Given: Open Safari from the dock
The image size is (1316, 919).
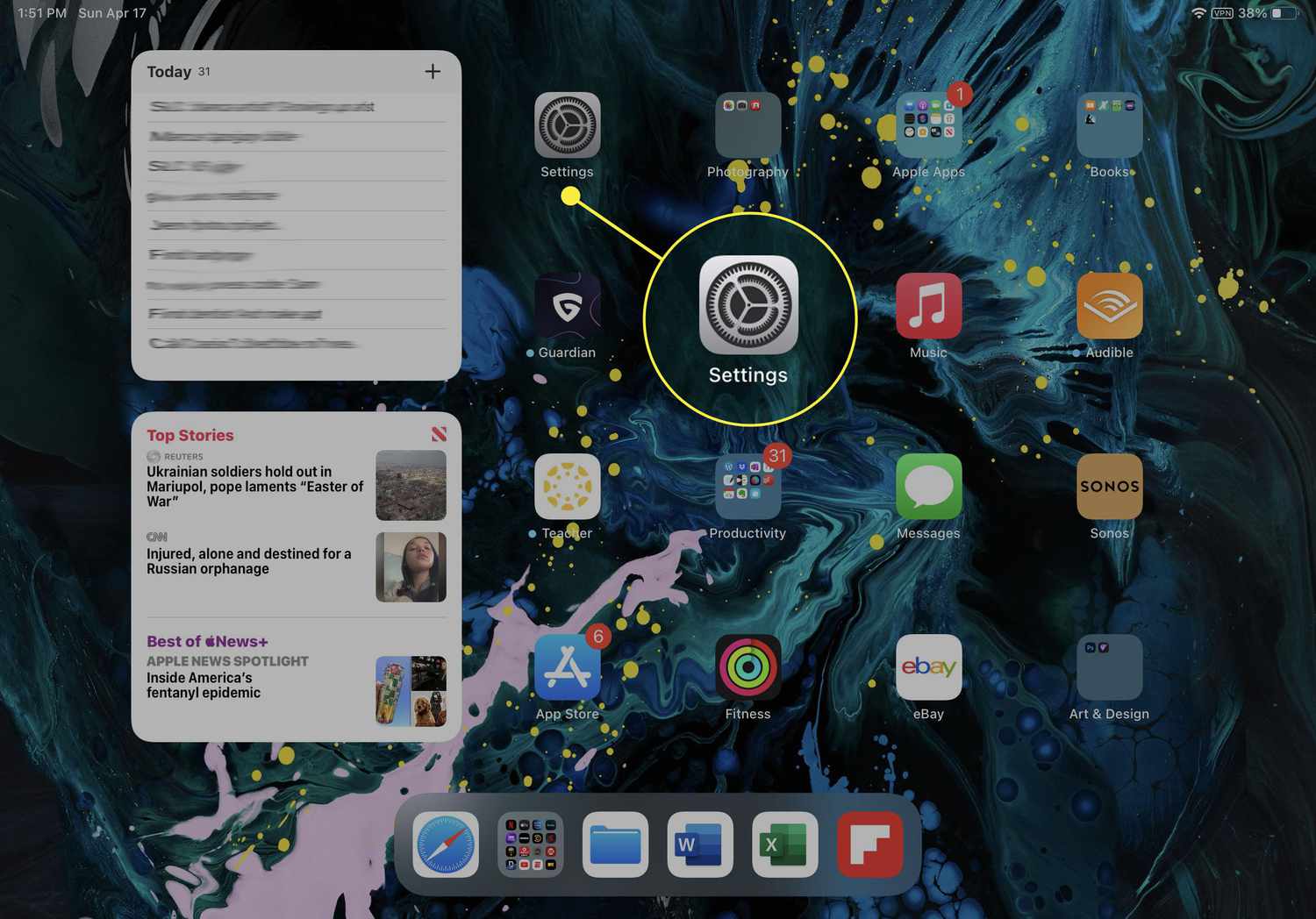Looking at the screenshot, I should tap(446, 844).
